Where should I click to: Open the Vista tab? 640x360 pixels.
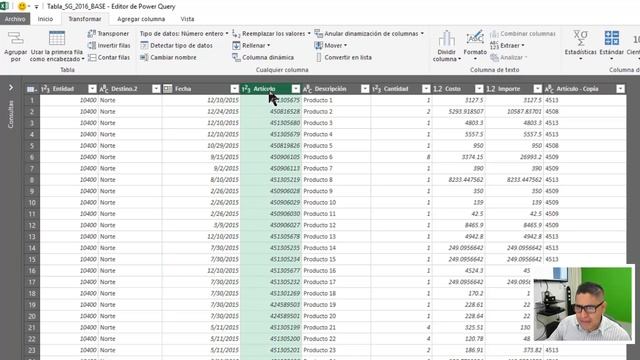coord(187,19)
